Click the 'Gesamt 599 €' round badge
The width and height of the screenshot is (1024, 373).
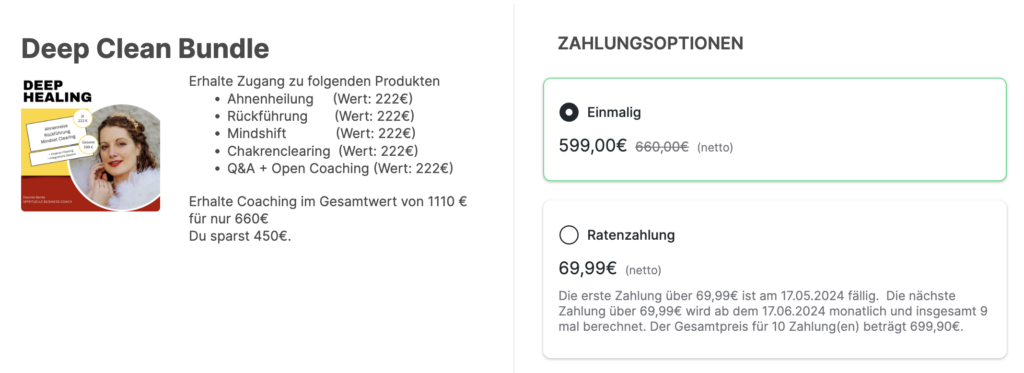(x=88, y=144)
